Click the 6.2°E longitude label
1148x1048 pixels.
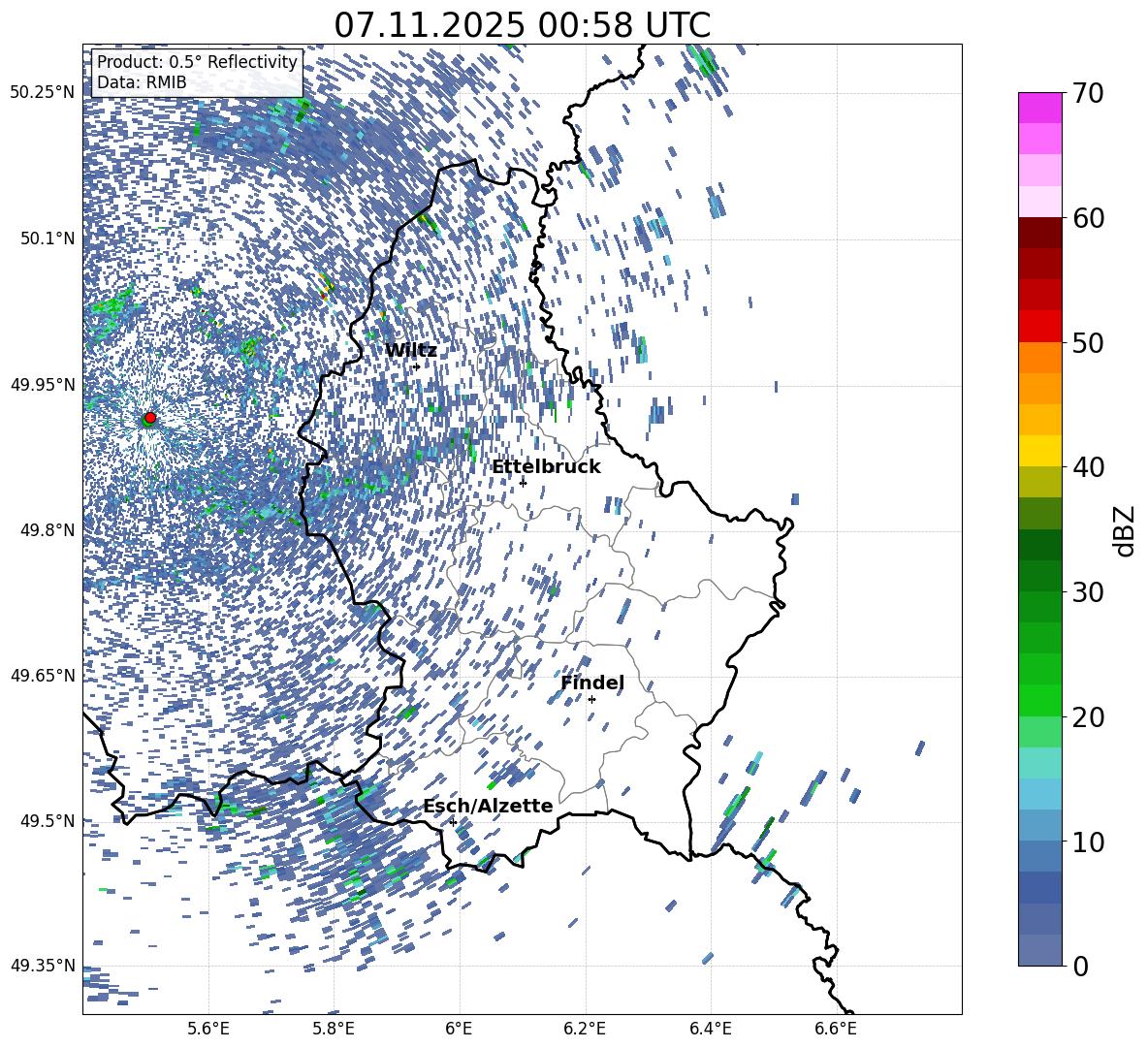pos(585,1029)
